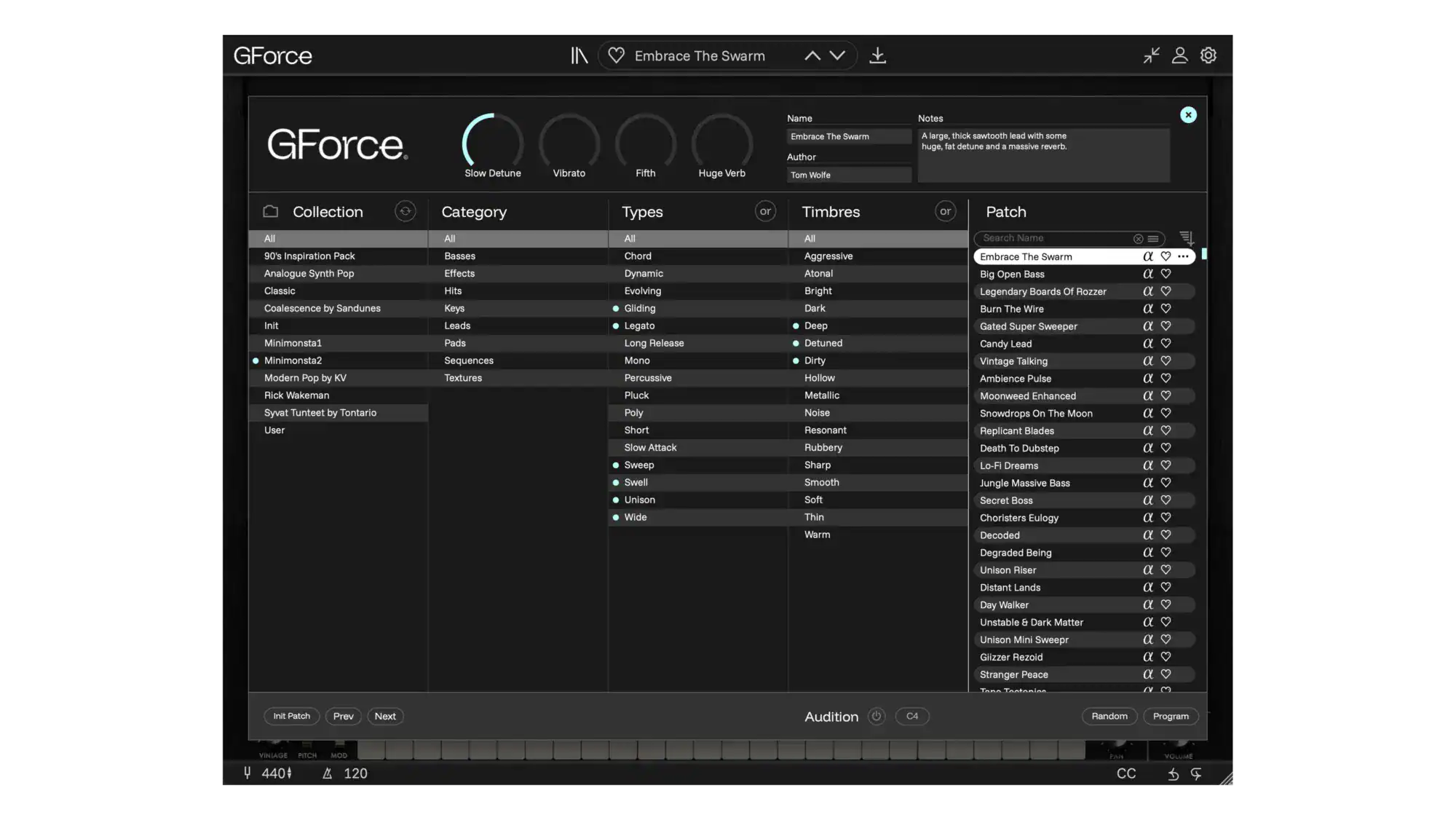Go to previous patch with up arrow

[812, 55]
